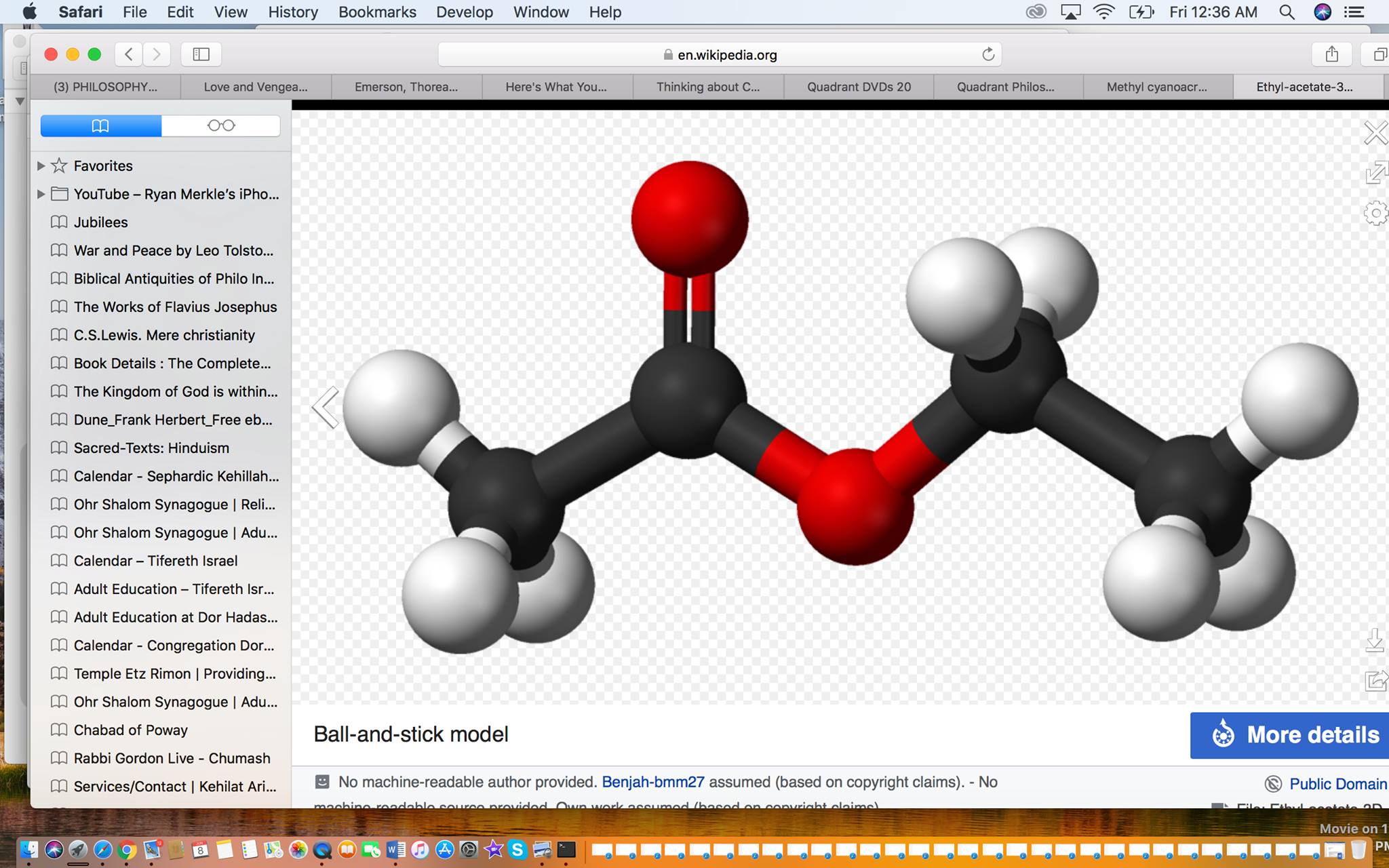Switch to the Emerson, Thorea... tab
The width and height of the screenshot is (1389, 868).
406,87
